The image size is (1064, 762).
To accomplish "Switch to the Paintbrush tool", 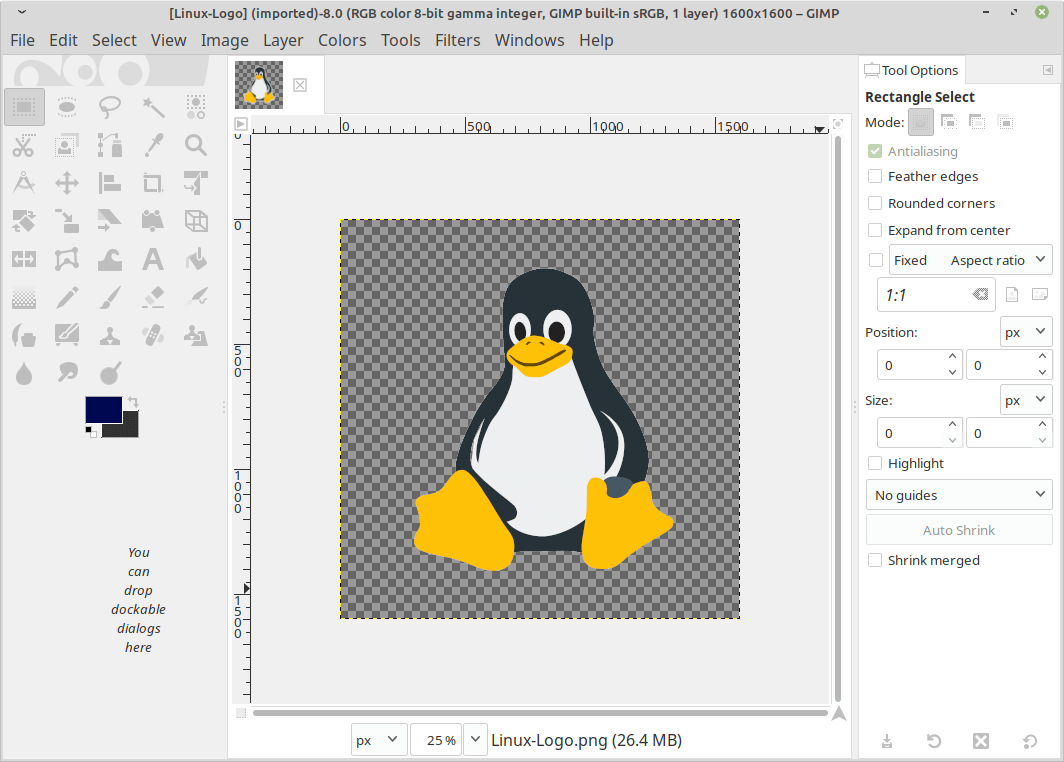I will pyautogui.click(x=110, y=297).
